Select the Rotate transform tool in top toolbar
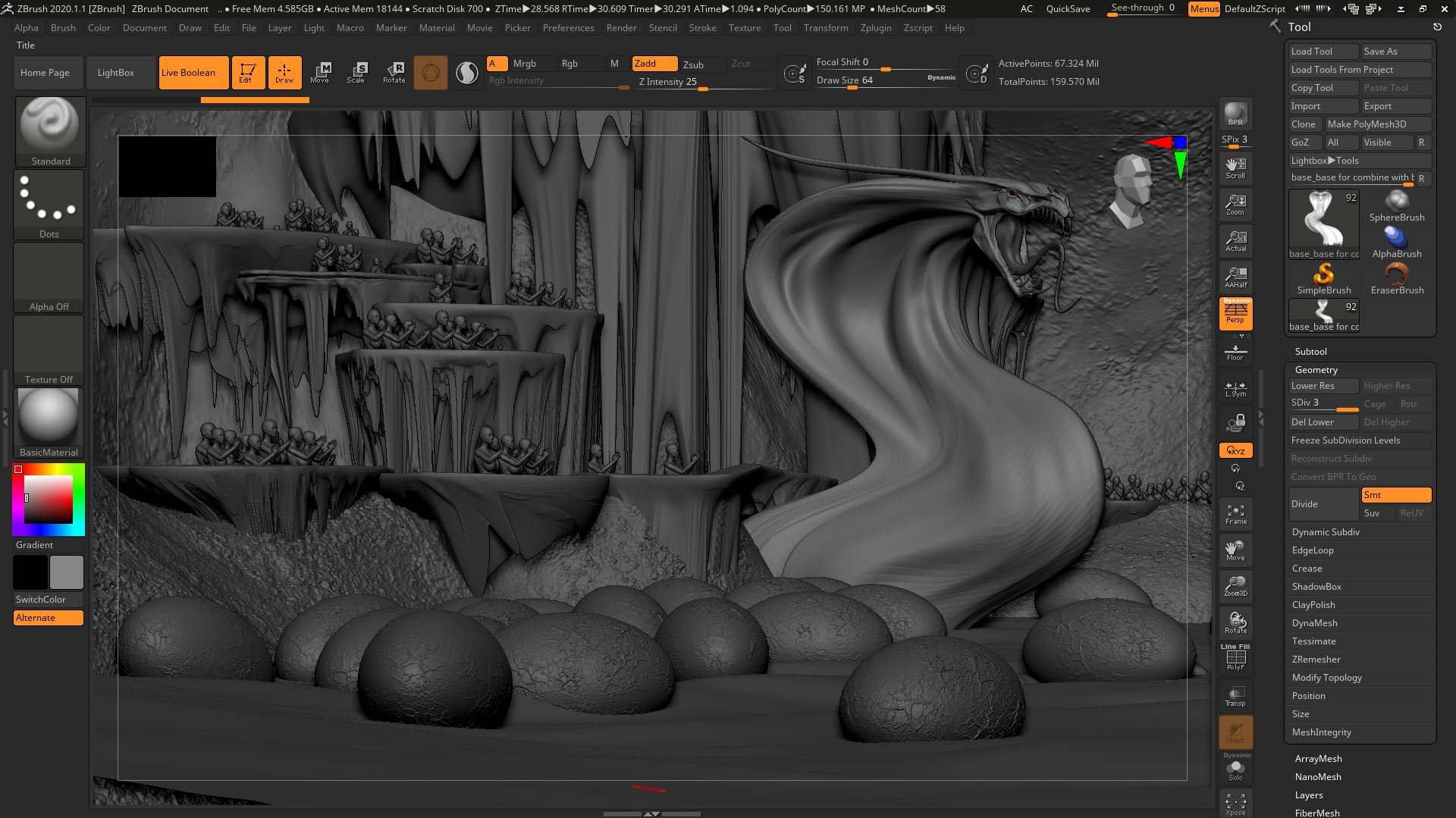Viewport: 1456px width, 818px height. click(394, 72)
